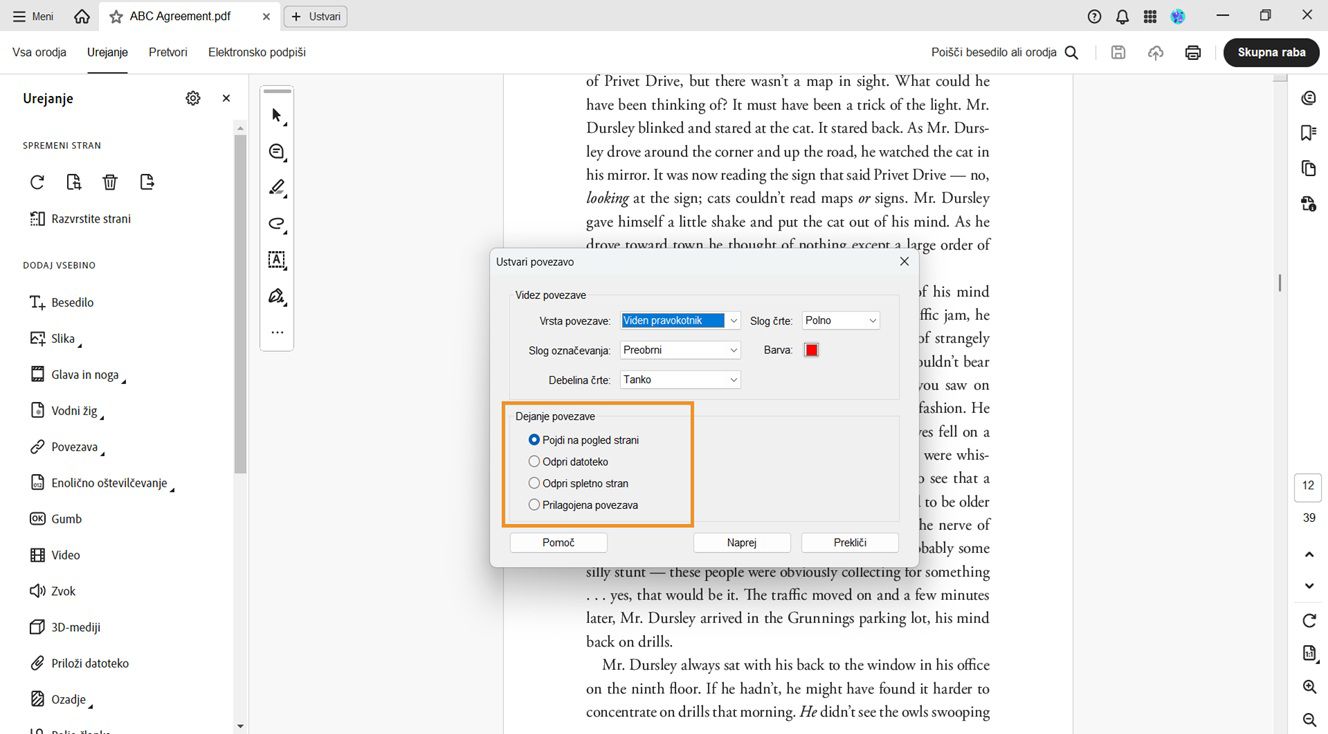Zoom out on the page
The image size is (1328, 734).
point(1309,720)
